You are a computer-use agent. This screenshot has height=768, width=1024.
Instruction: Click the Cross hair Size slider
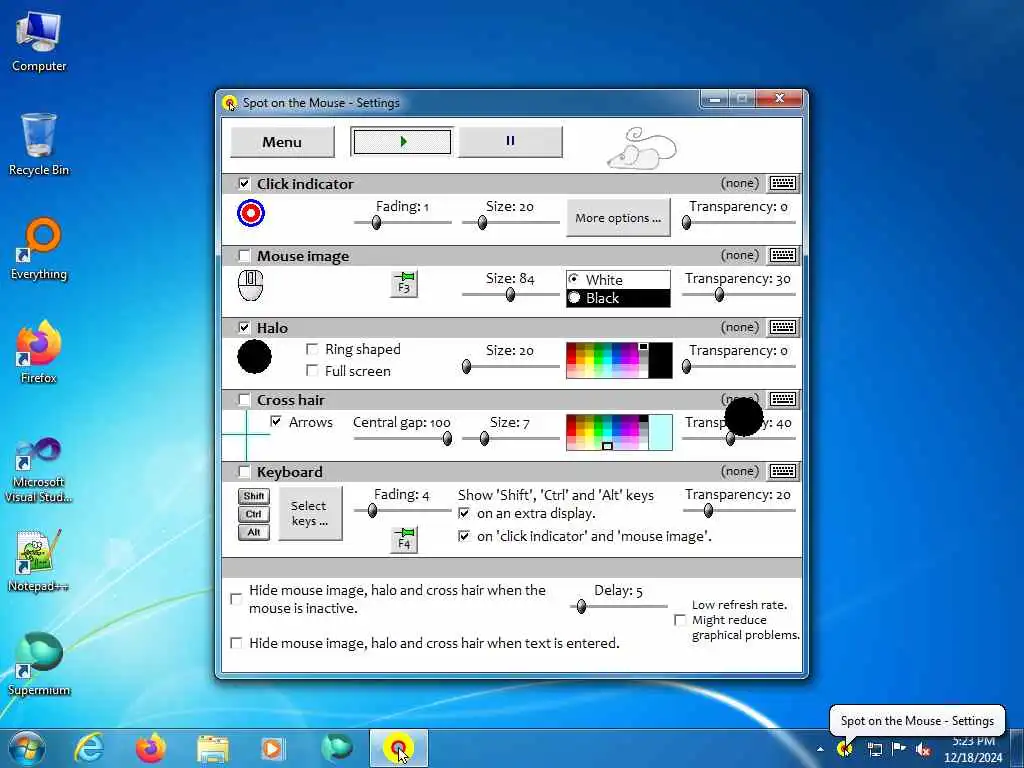(x=510, y=439)
